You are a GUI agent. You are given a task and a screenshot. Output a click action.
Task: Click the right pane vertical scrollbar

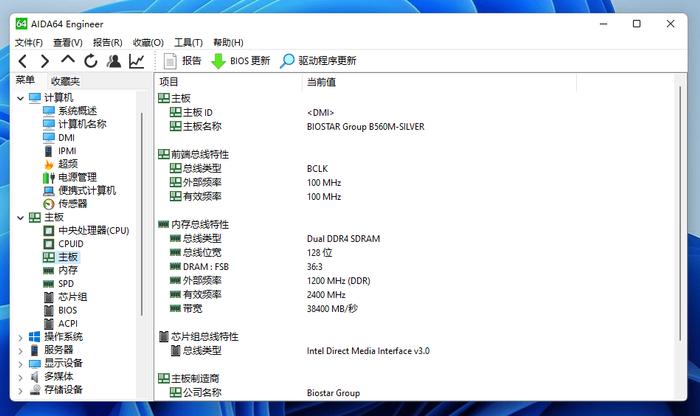[x=680, y=214]
